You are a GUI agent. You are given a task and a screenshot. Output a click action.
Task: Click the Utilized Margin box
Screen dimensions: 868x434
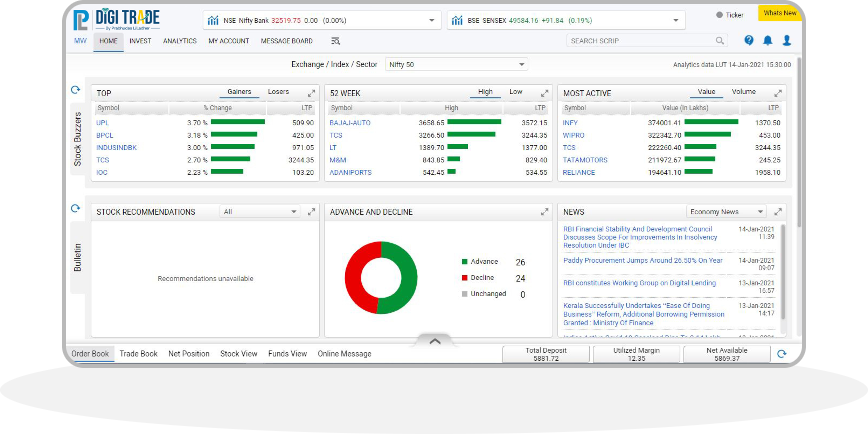point(637,354)
